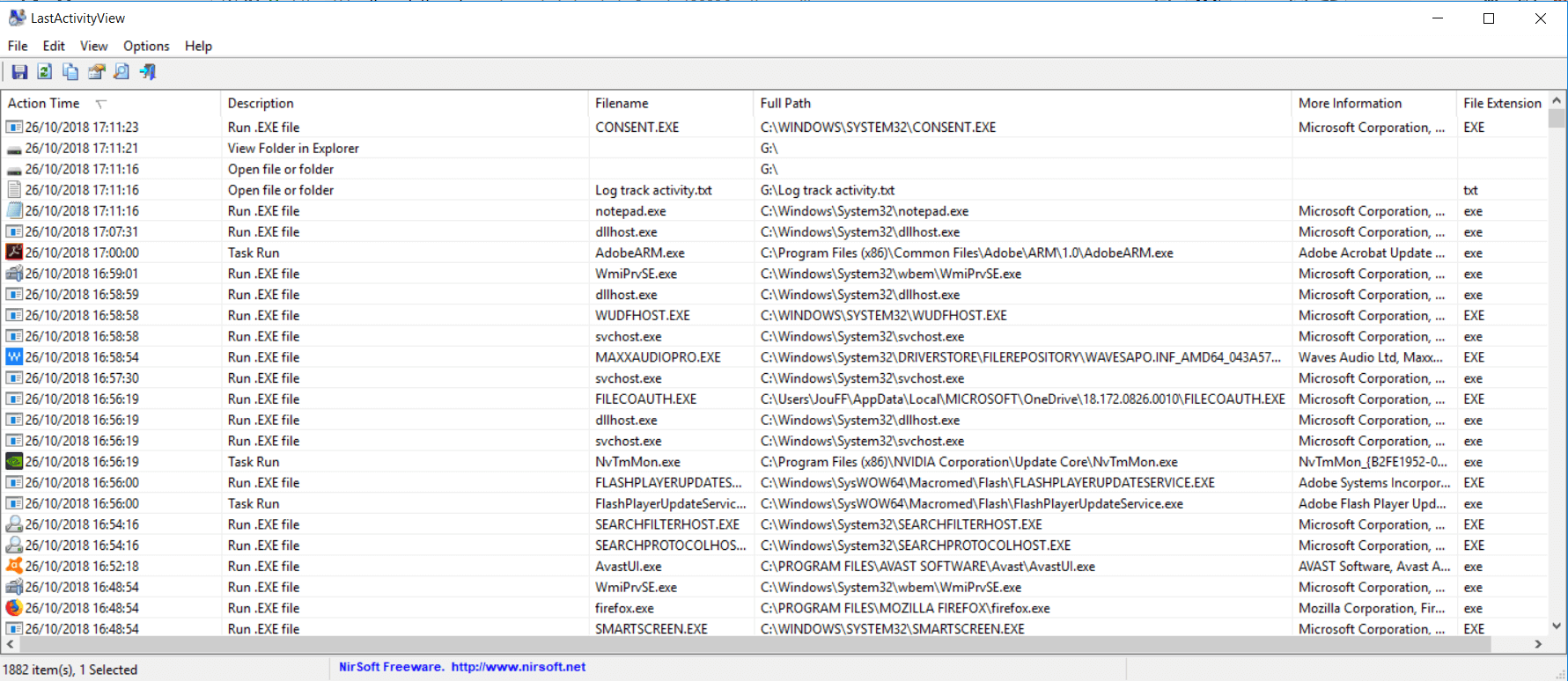This screenshot has width=1568, height=681.
Task: Click the SMARTSCREEN.EXE row icon
Action: pyautogui.click(x=14, y=629)
